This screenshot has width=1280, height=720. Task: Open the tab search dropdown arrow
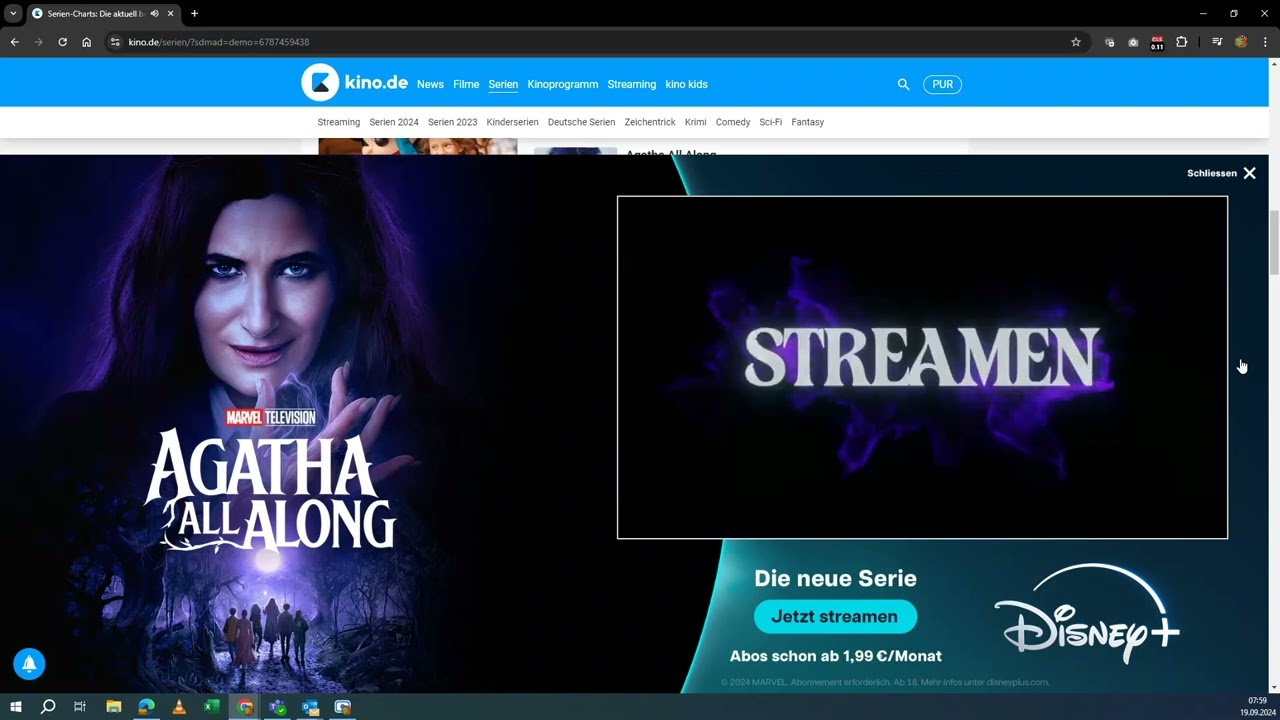pyautogui.click(x=13, y=13)
